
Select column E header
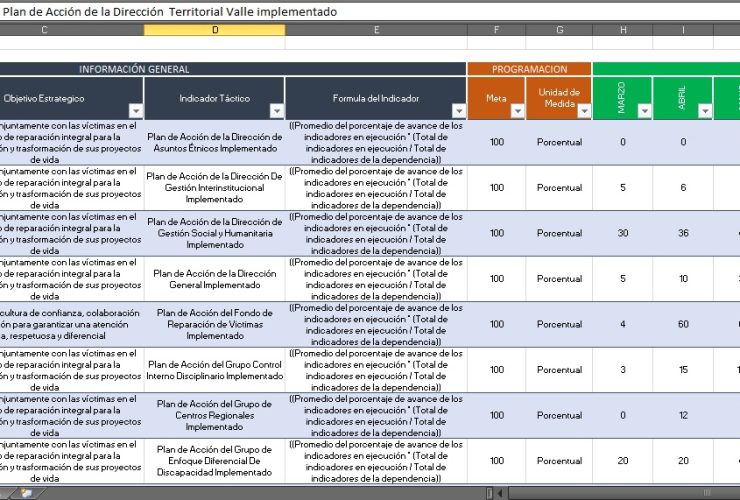click(376, 30)
